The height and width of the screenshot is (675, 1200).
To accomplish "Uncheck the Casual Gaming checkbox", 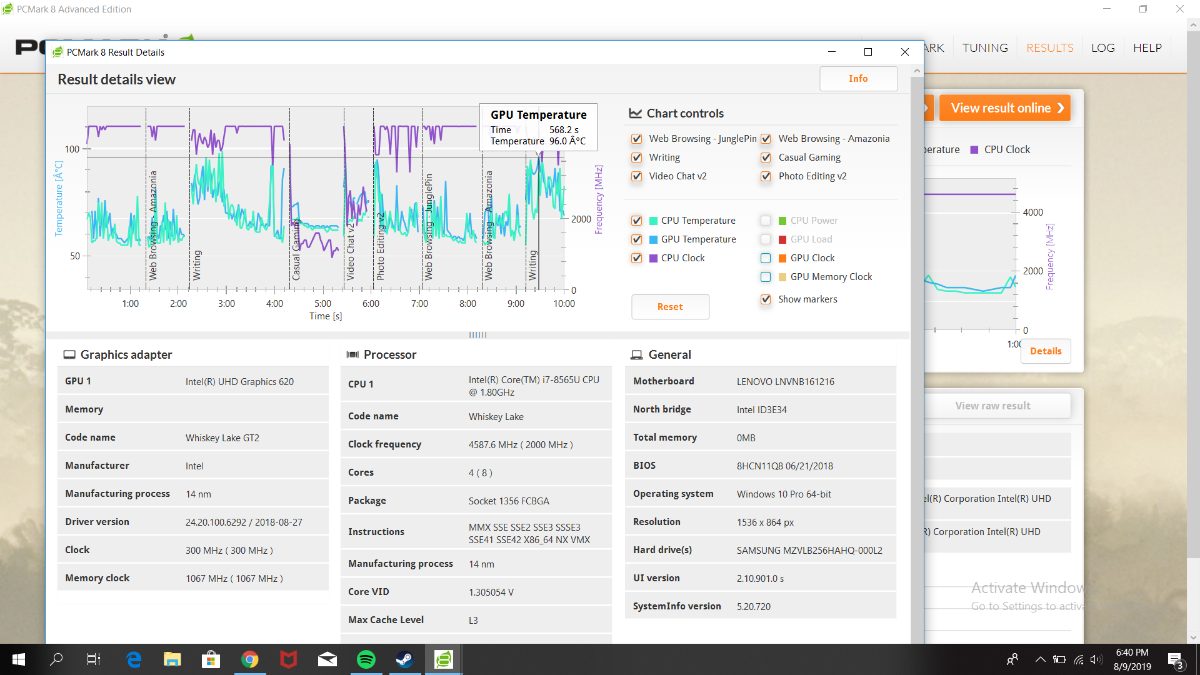I will (766, 158).
